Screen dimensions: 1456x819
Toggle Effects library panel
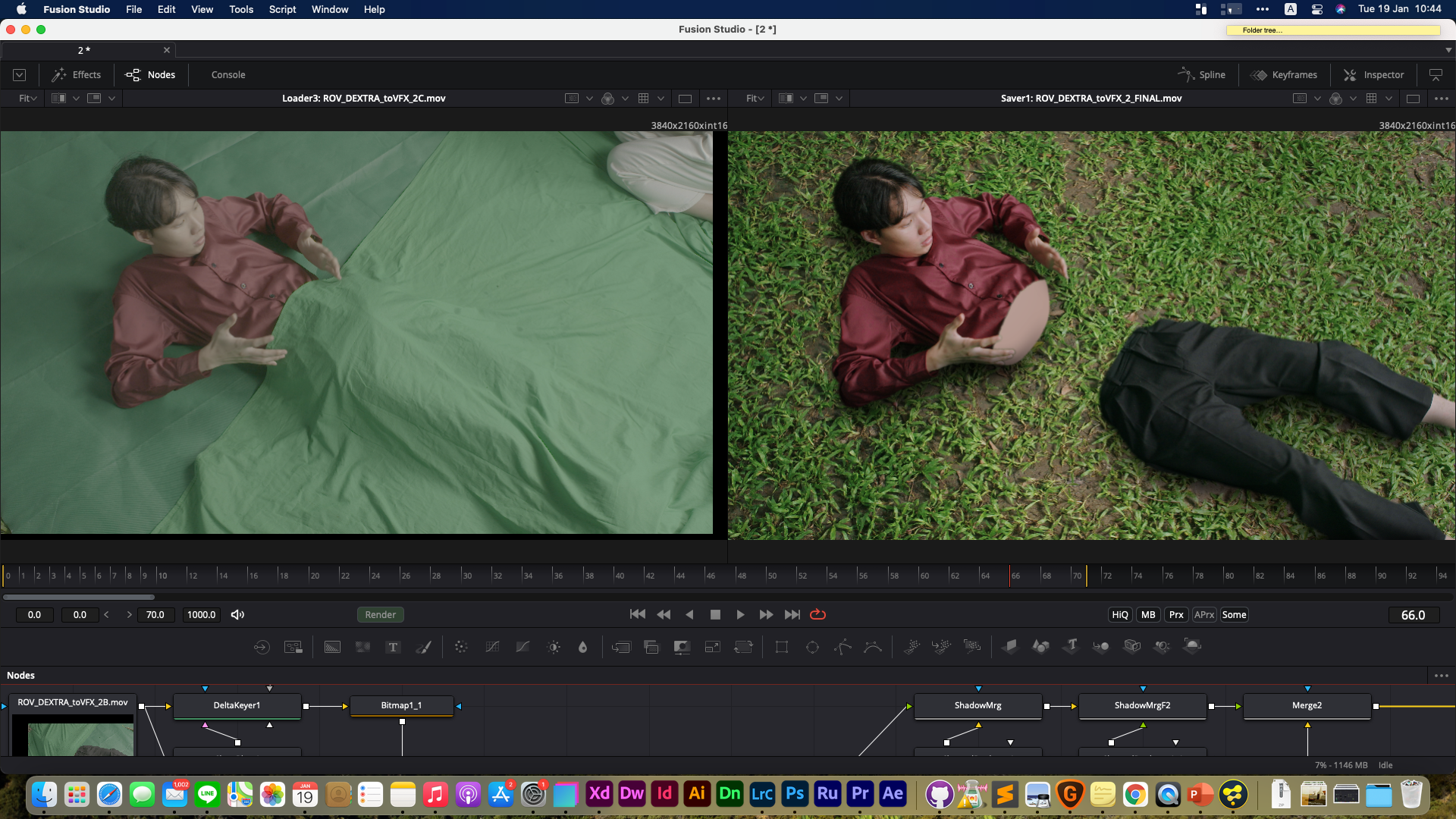76,75
